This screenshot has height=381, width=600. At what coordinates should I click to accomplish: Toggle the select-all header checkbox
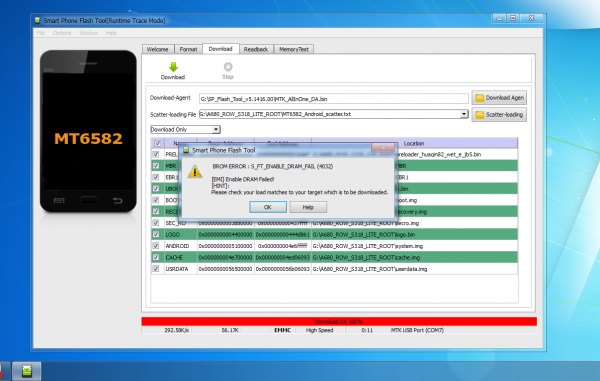pos(157,143)
